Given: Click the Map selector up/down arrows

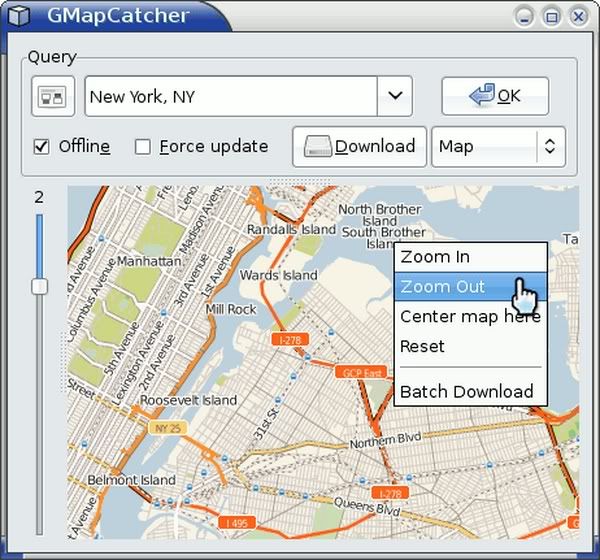Looking at the screenshot, I should (550, 147).
